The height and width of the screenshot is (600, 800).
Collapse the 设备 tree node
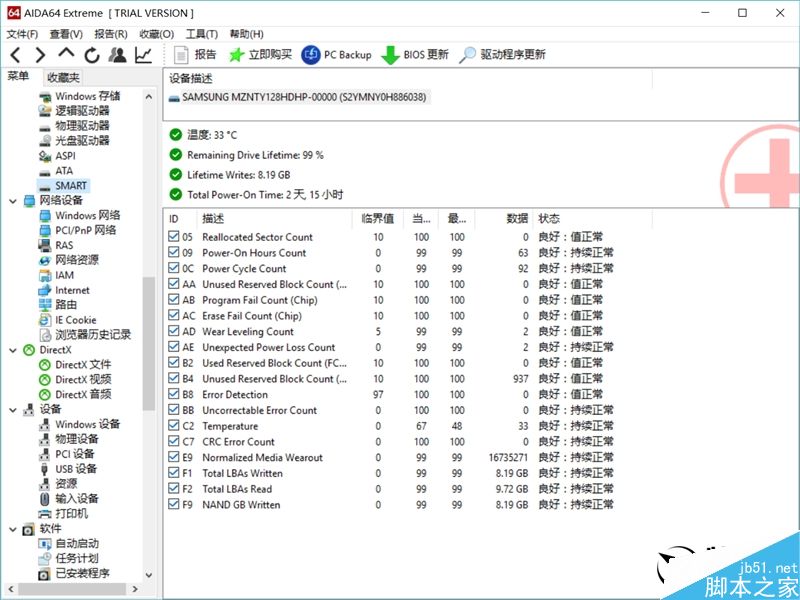13,410
